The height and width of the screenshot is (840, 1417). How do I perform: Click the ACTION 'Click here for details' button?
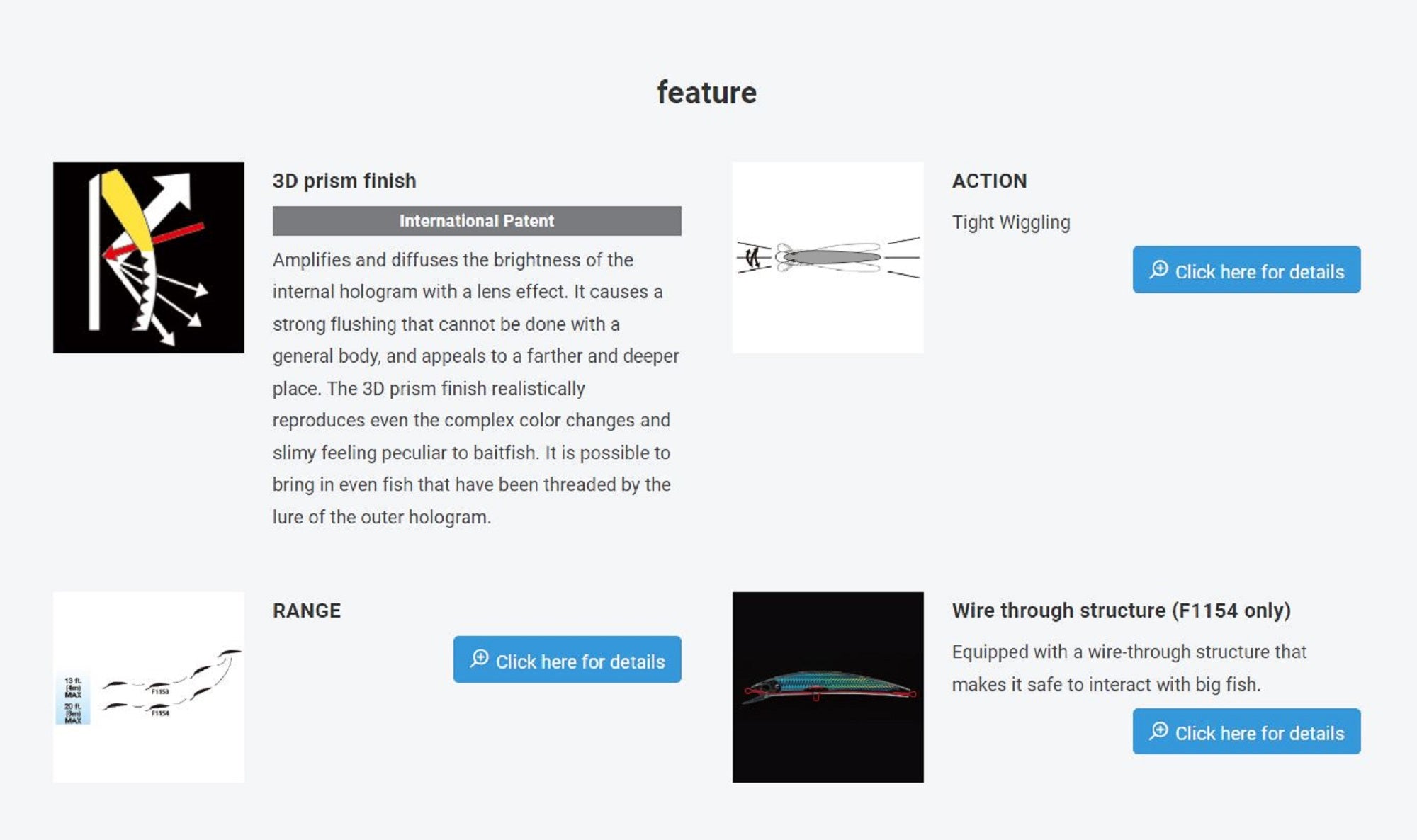pyautogui.click(x=1246, y=269)
